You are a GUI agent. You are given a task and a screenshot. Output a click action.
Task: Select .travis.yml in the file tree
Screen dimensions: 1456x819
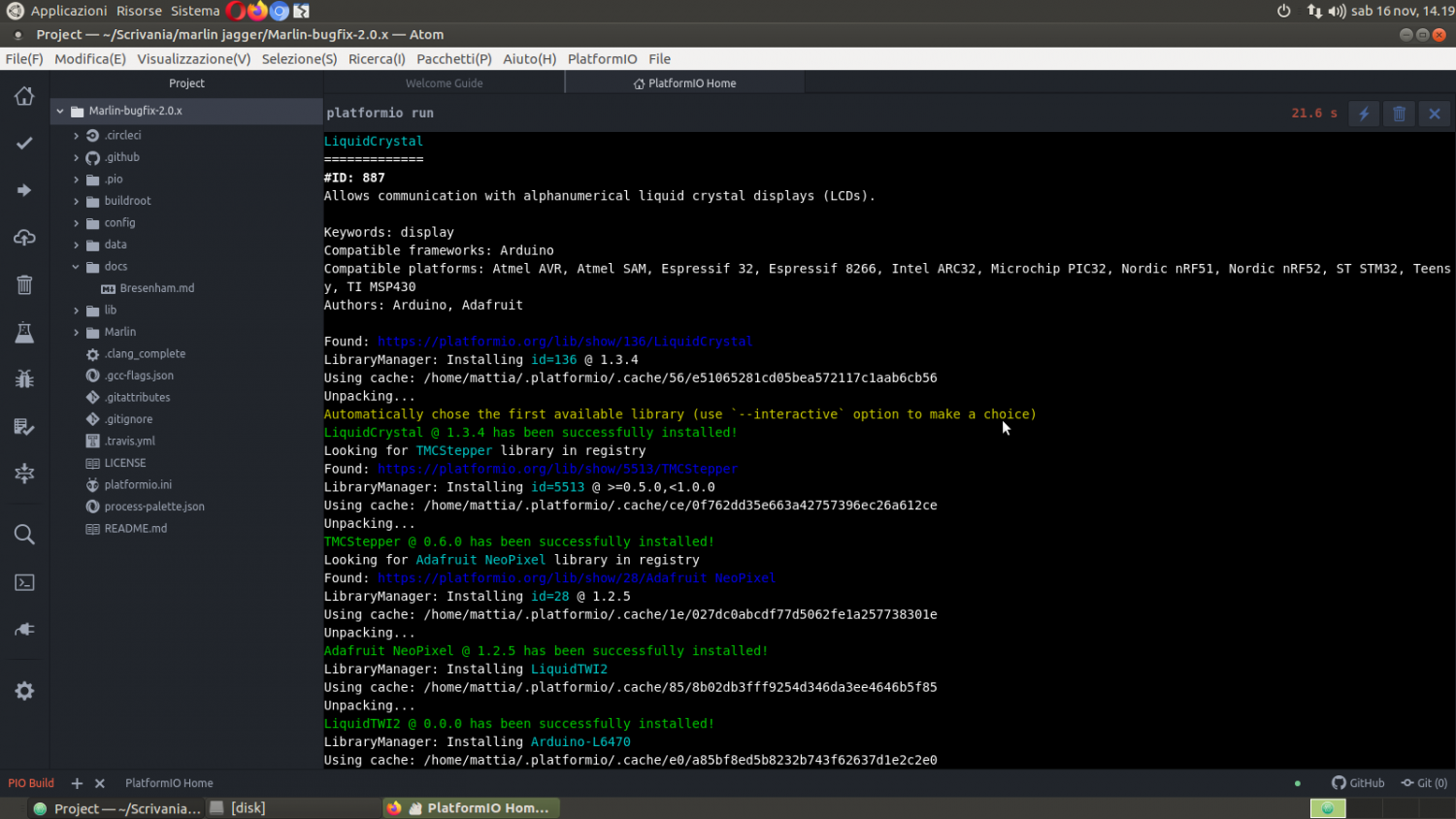point(130,442)
